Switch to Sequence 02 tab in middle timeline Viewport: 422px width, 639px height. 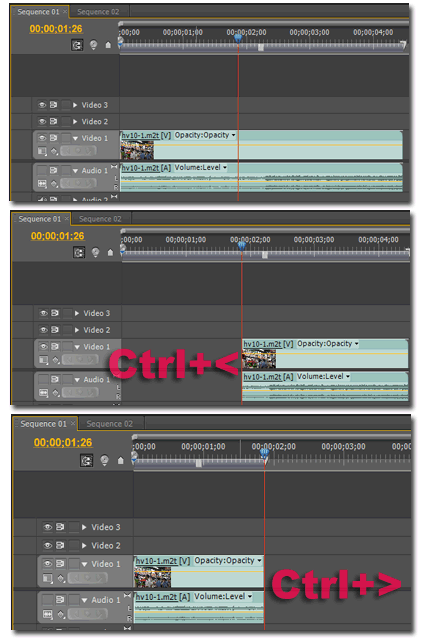pos(100,219)
